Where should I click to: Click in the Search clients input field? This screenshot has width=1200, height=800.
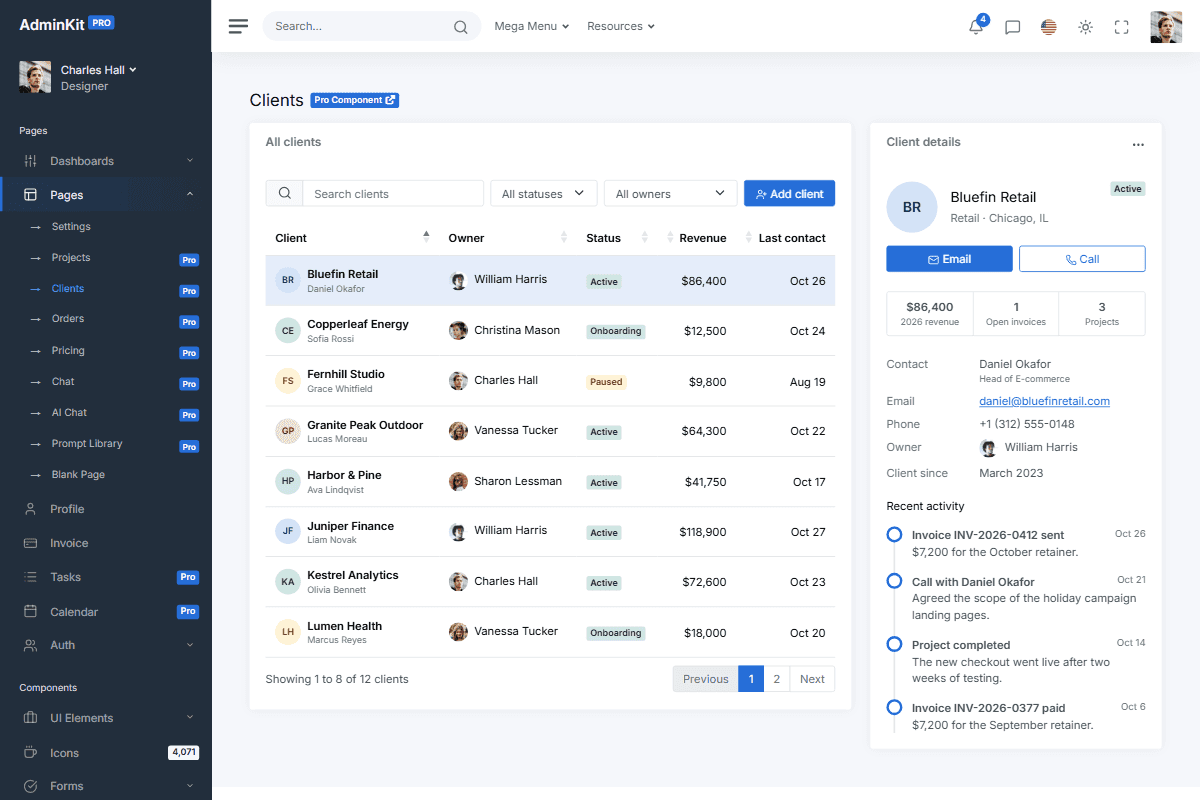click(x=393, y=194)
